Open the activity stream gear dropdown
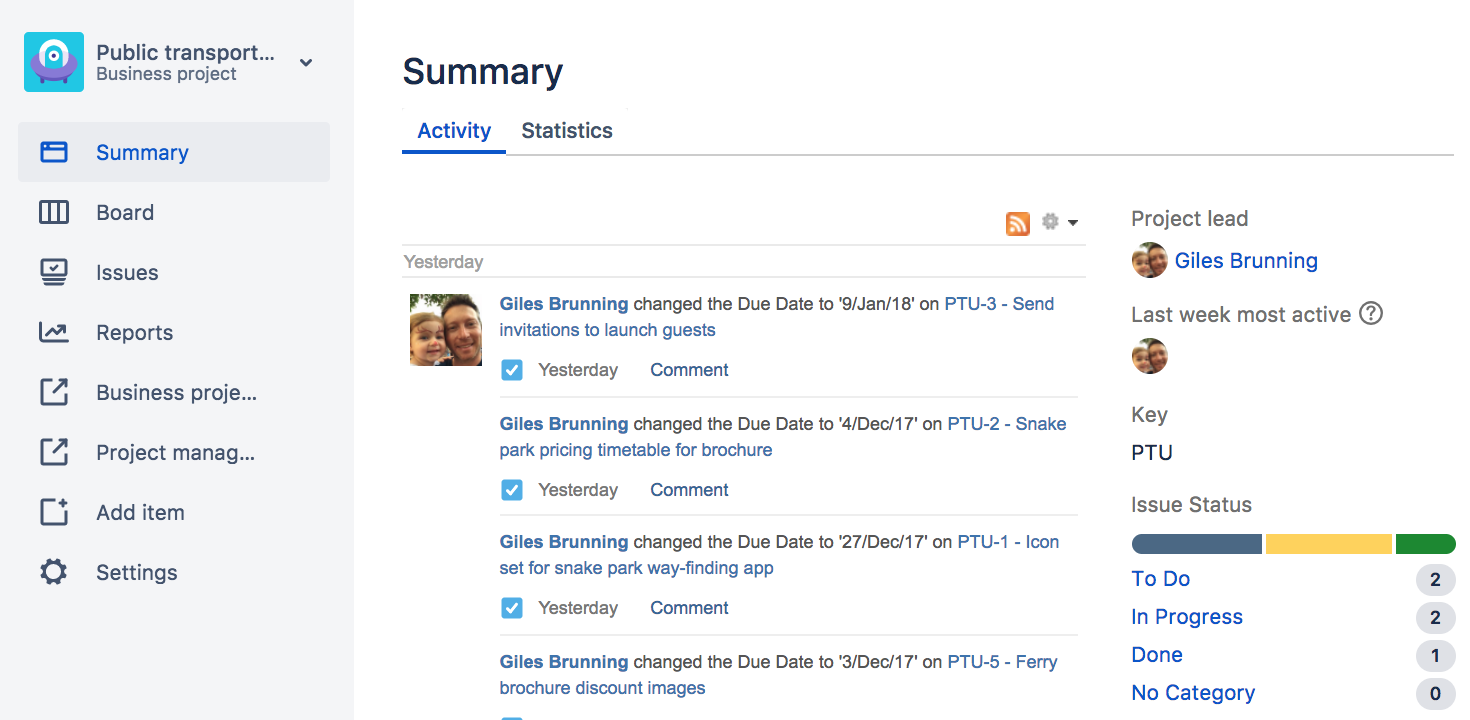 click(1059, 222)
